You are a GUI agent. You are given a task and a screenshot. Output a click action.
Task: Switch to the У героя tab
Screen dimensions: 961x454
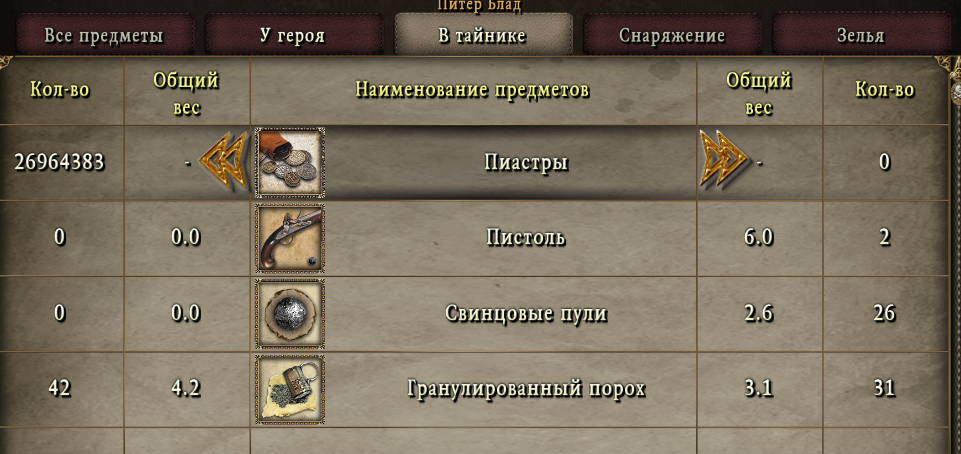[x=293, y=35]
